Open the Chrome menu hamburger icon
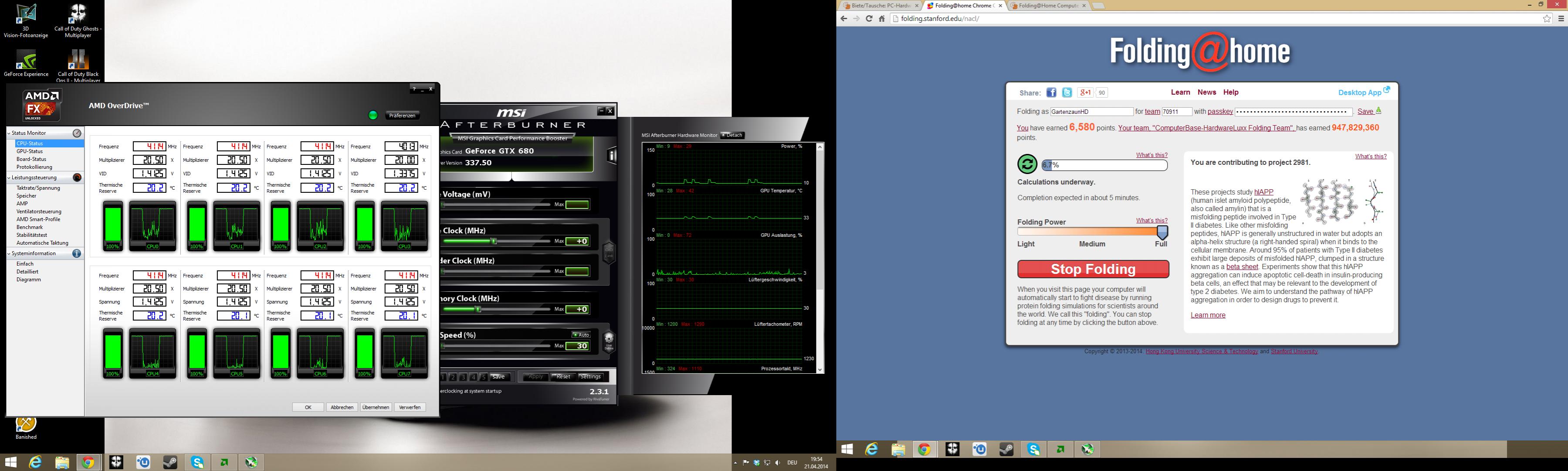 coord(1561,19)
